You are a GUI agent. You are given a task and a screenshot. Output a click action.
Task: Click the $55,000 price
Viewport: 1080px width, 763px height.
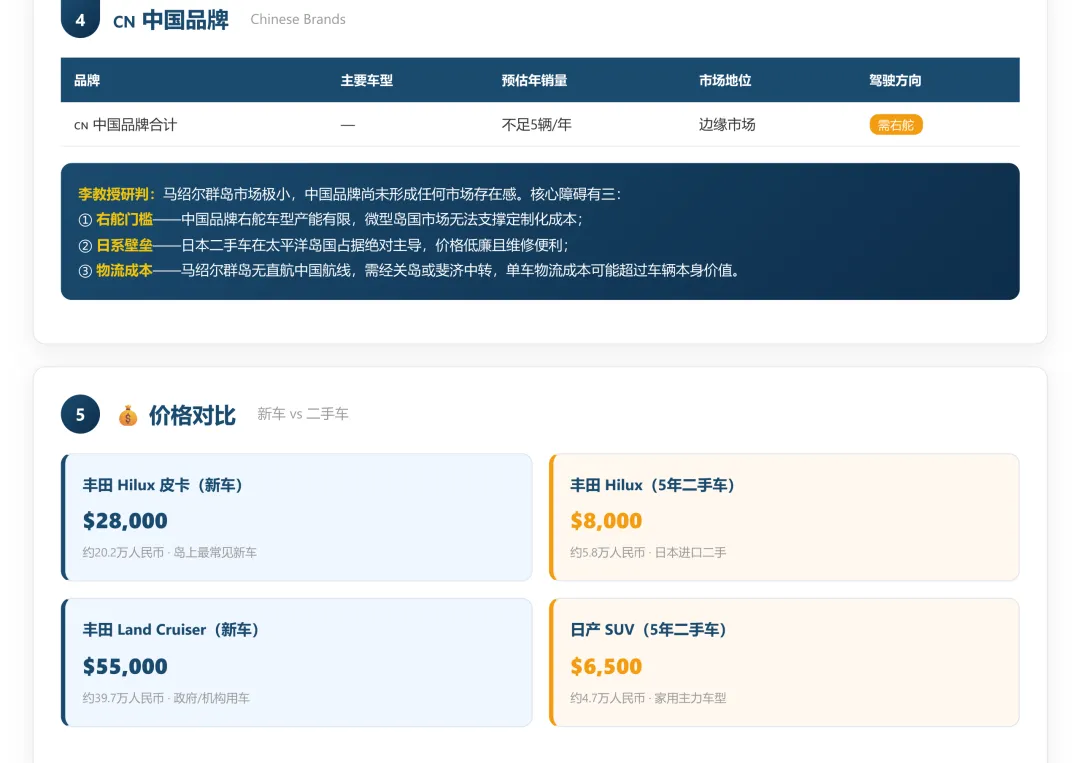125,667
